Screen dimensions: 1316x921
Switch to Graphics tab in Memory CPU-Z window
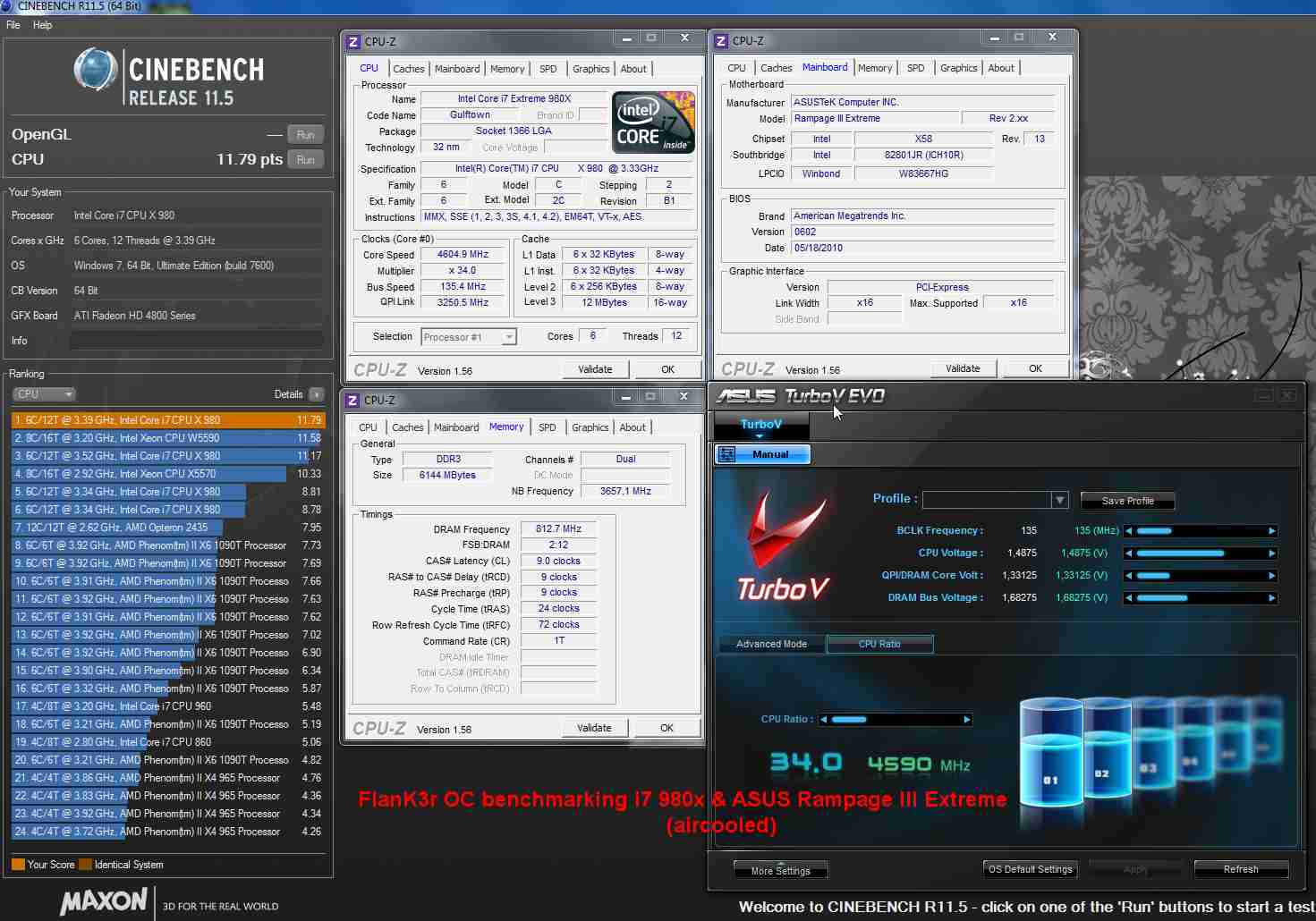(590, 427)
